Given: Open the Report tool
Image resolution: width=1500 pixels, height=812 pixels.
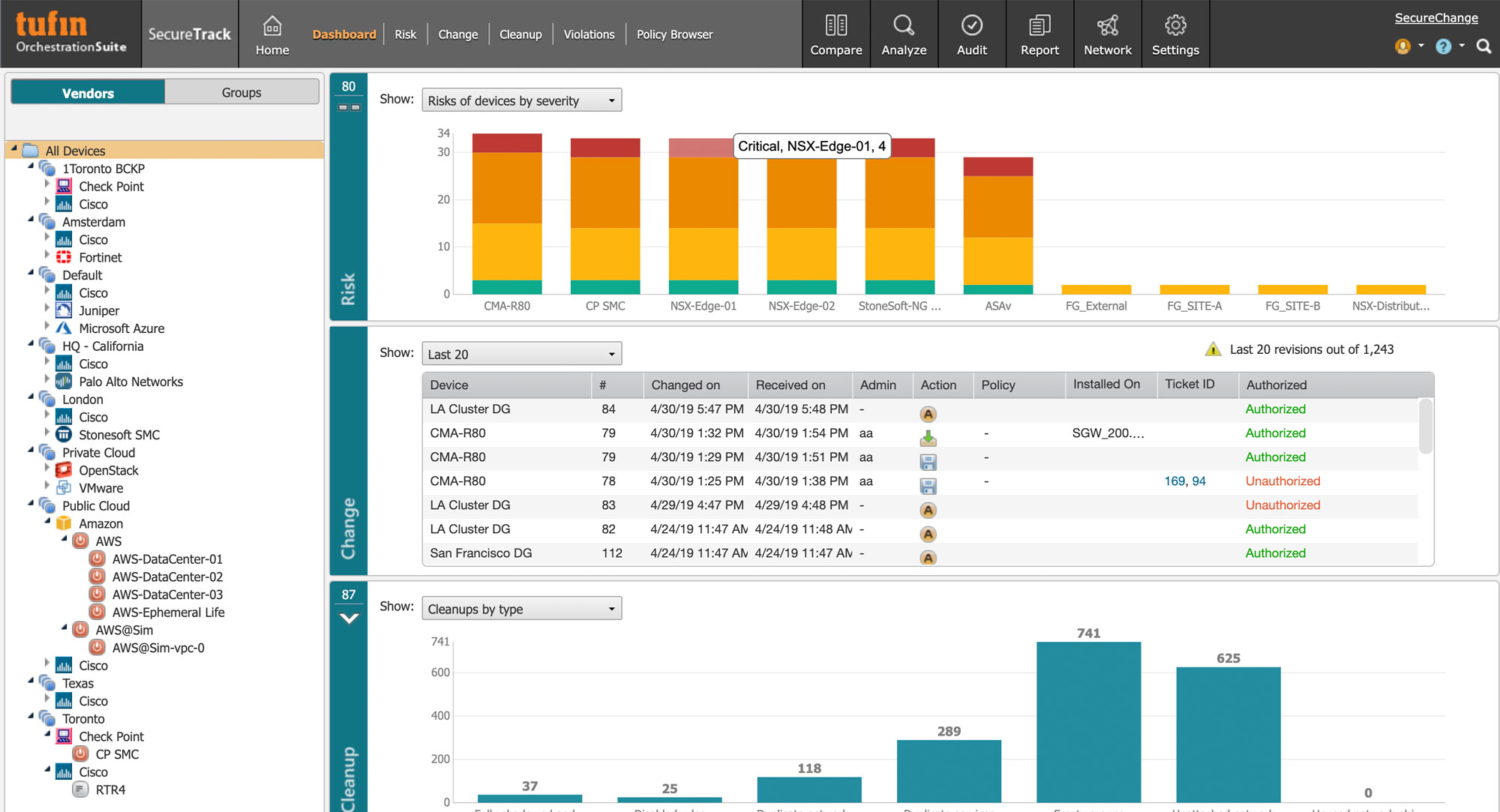Looking at the screenshot, I should coord(1039,35).
